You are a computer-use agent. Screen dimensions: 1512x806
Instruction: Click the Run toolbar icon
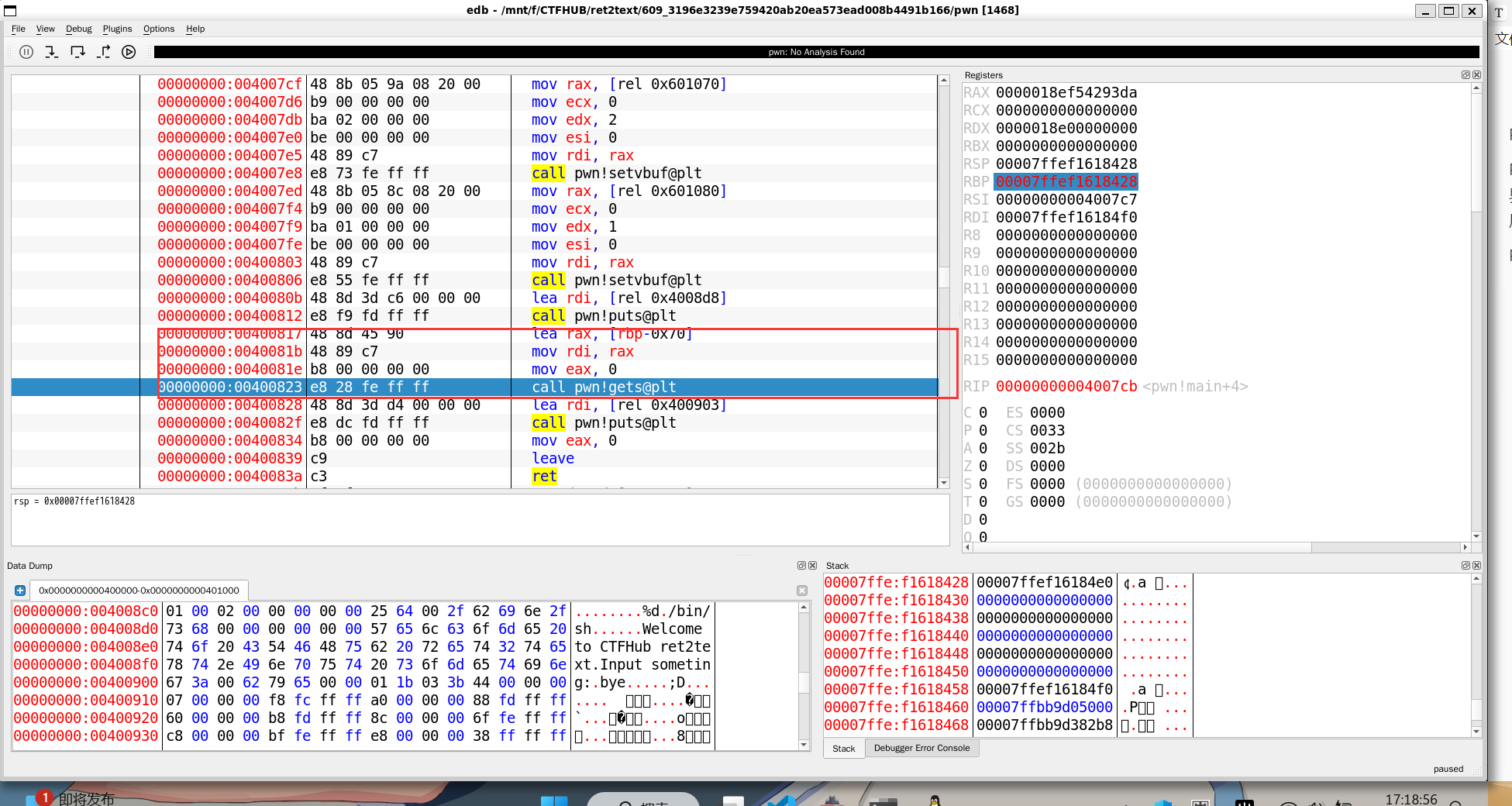tap(129, 52)
